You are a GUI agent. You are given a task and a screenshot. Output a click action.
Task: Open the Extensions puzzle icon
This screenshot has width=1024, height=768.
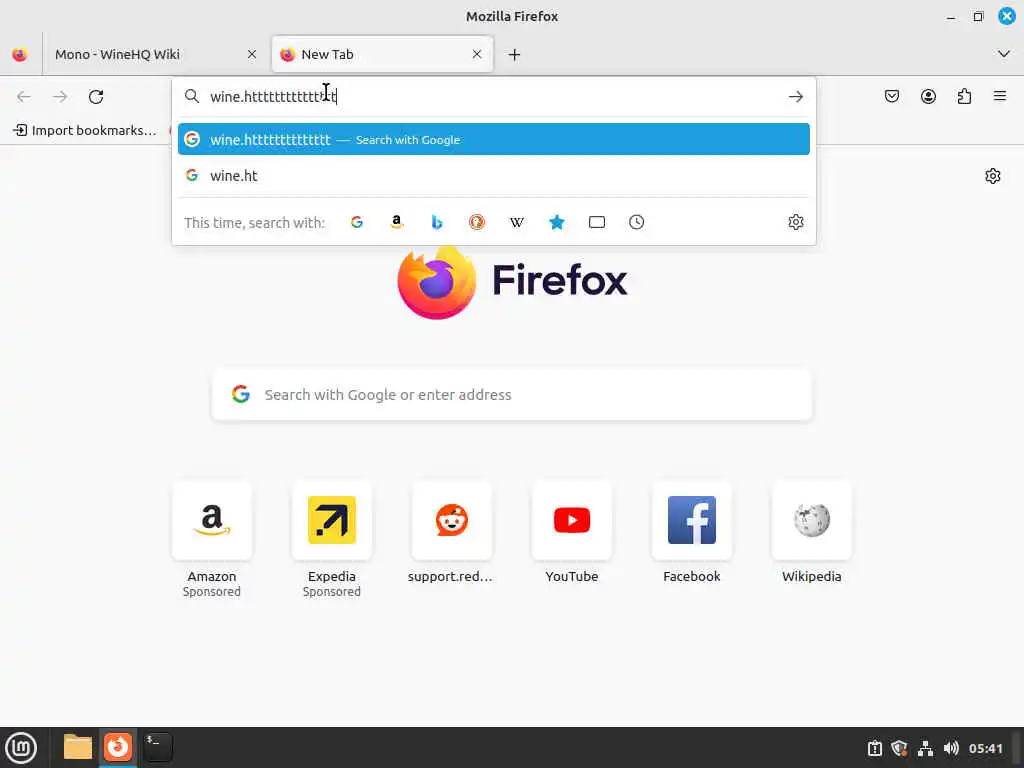tap(964, 97)
